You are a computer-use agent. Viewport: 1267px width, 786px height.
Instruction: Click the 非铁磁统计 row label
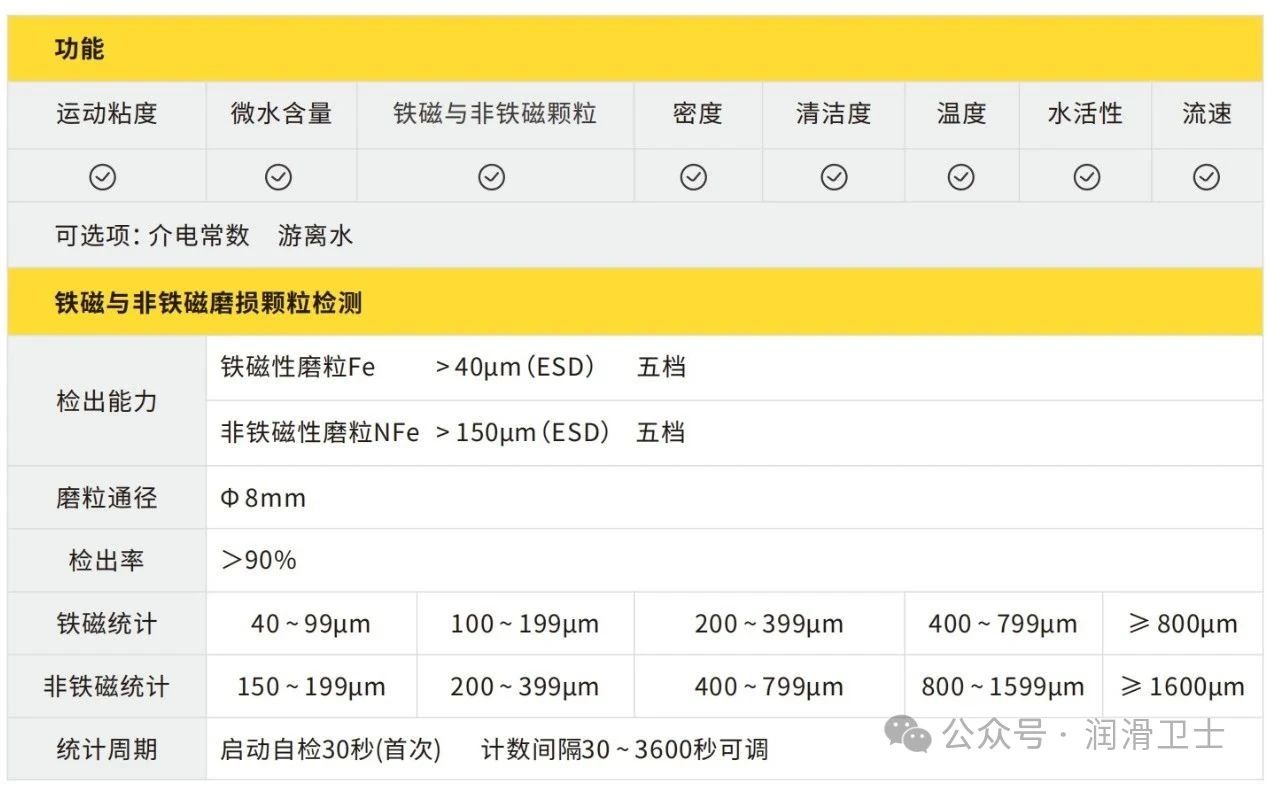pyautogui.click(x=107, y=687)
